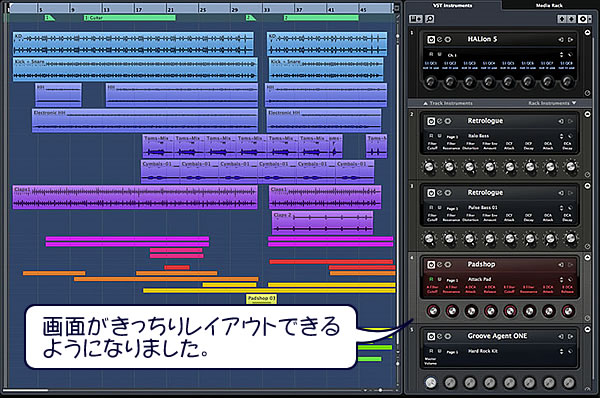Screen dimensions: 600x398
Task: Click Groove Agent ONE freeze icon
Action: tap(447, 336)
